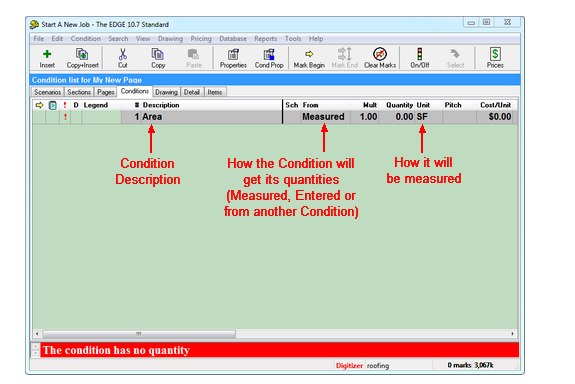Click the Mark Begin arrow icon
The image size is (575, 384).
pos(309,54)
